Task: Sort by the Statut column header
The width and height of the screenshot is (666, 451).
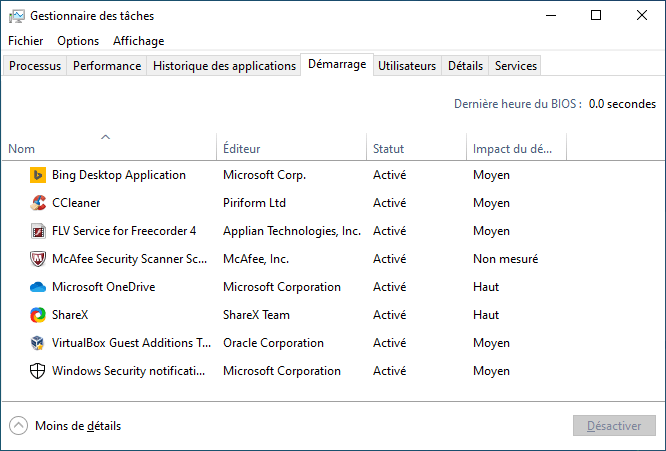Action: [x=416, y=147]
